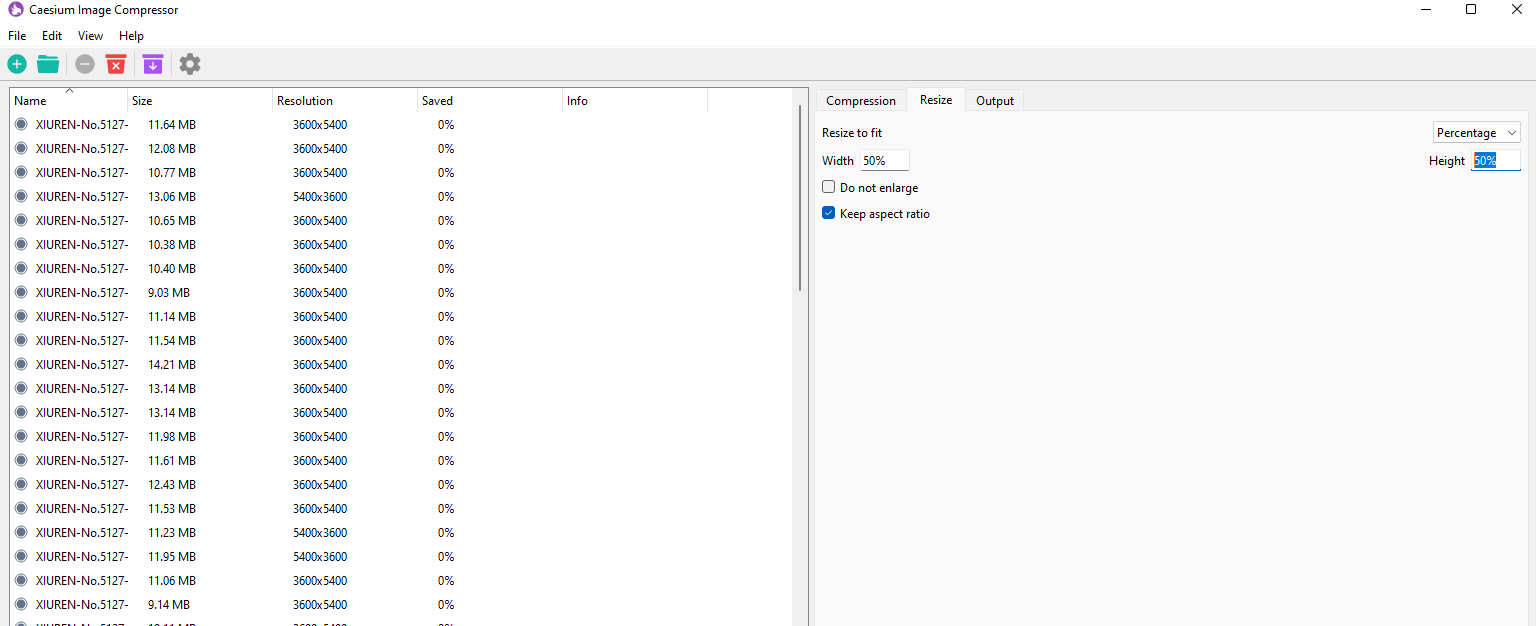Open folder using the teal folder icon
This screenshot has width=1536, height=626.
48,64
